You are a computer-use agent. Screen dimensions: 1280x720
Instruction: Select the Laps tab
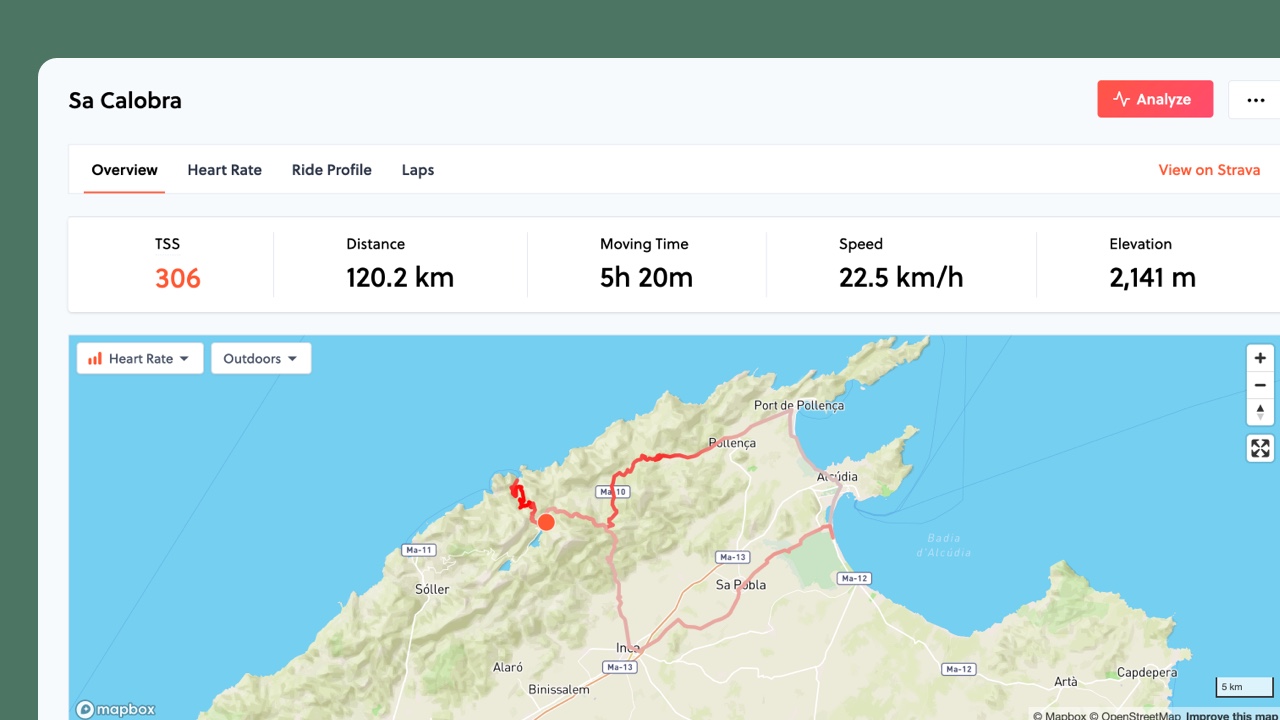417,170
